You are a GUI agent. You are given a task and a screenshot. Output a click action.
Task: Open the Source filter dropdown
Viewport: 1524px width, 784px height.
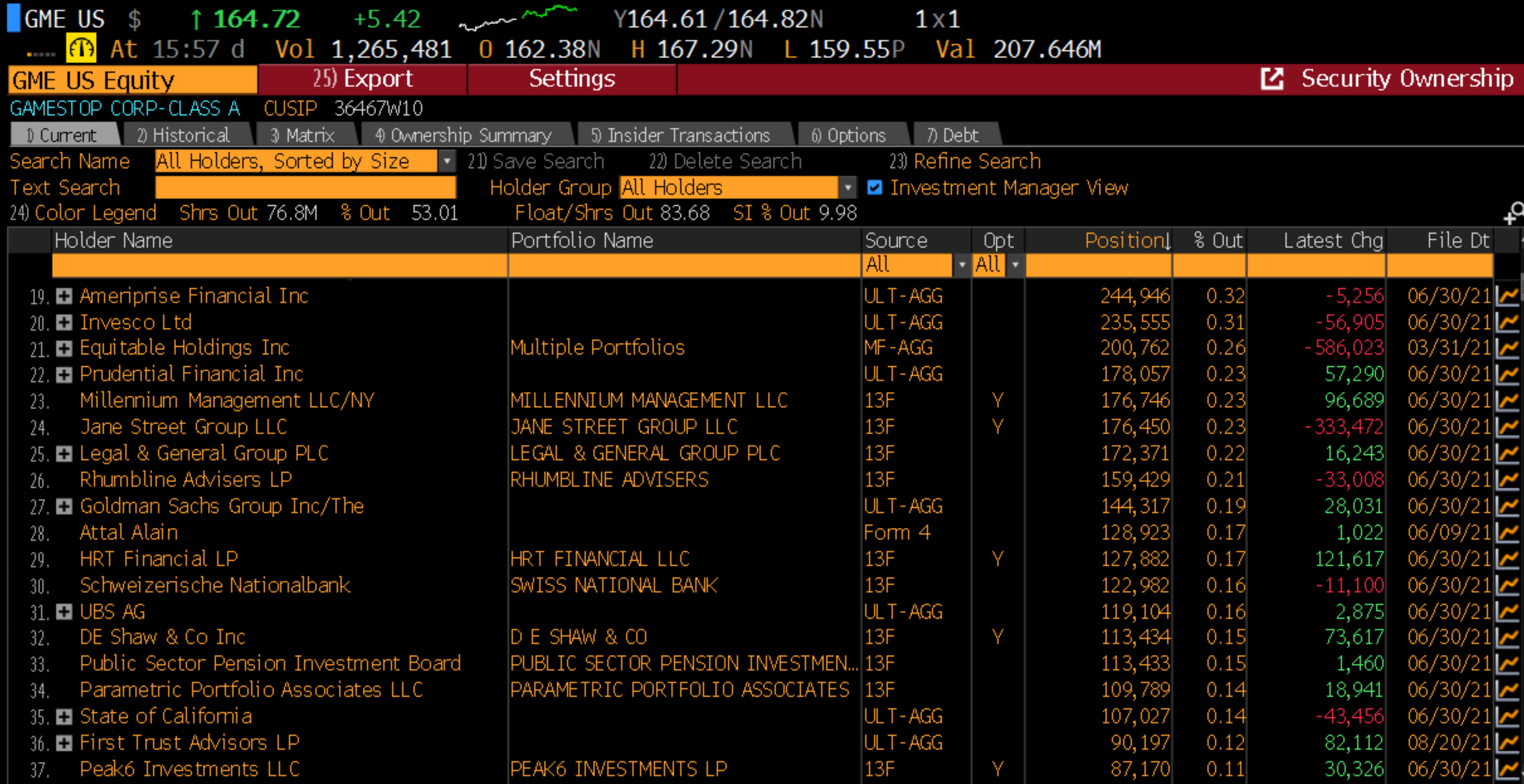(962, 265)
